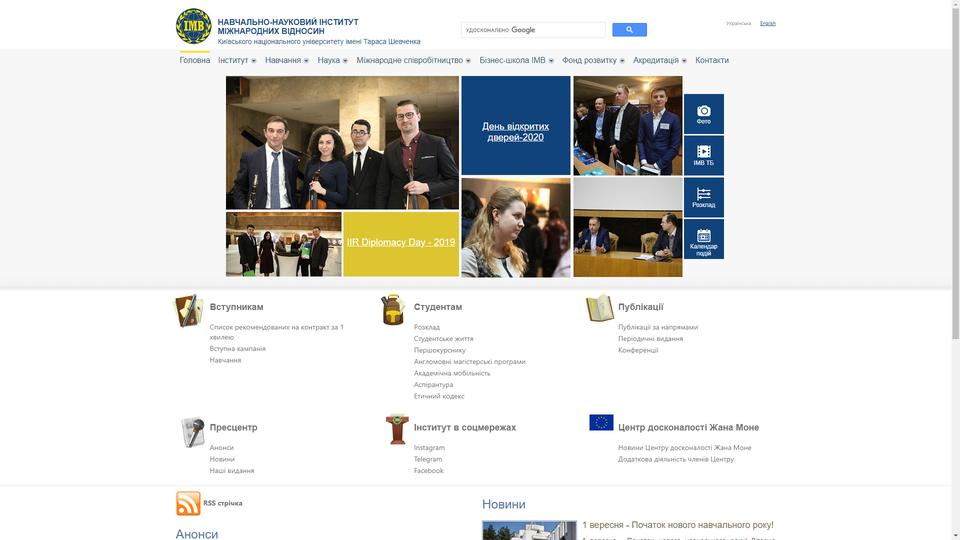Image resolution: width=960 pixels, height=540 pixels.
Task: Open the group photo beside Diplomacy Day
Action: click(283, 244)
